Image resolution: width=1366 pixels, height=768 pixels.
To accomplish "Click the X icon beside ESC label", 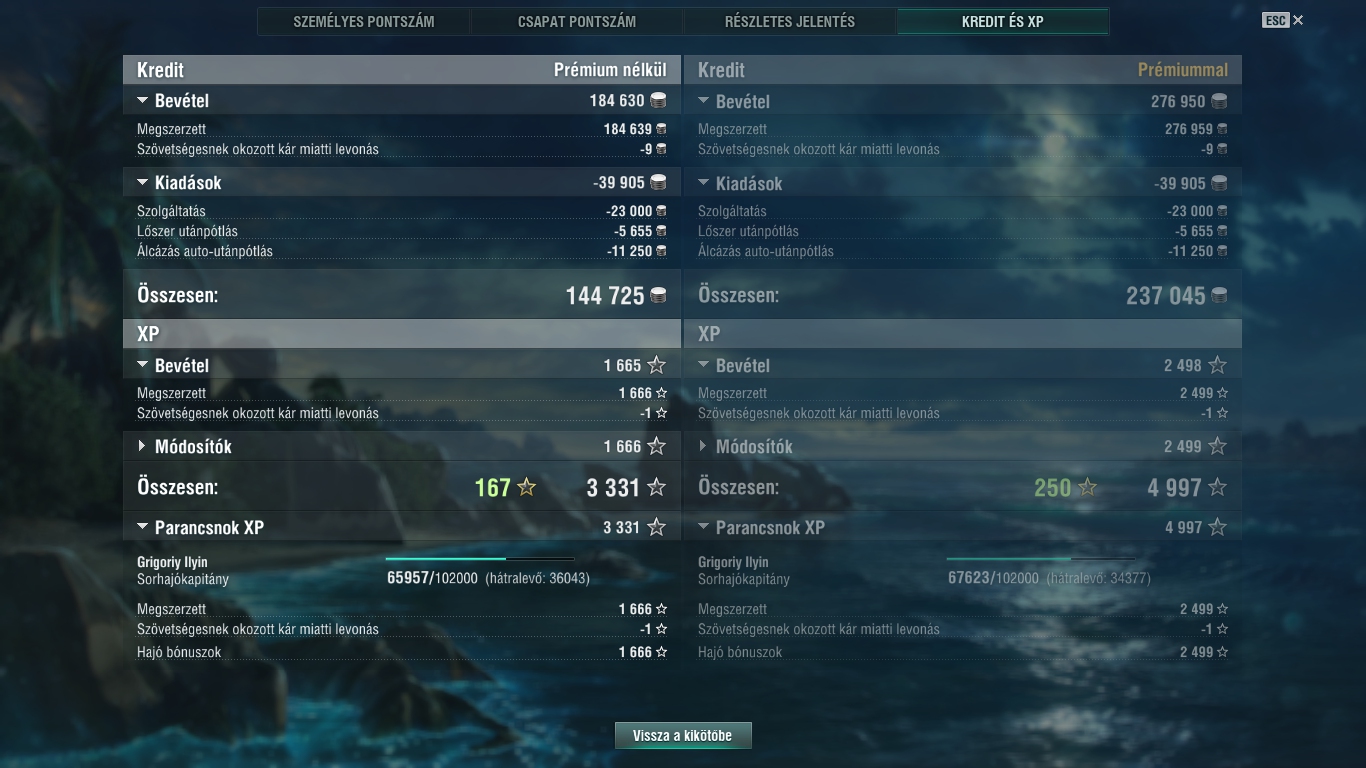I will click(1298, 20).
